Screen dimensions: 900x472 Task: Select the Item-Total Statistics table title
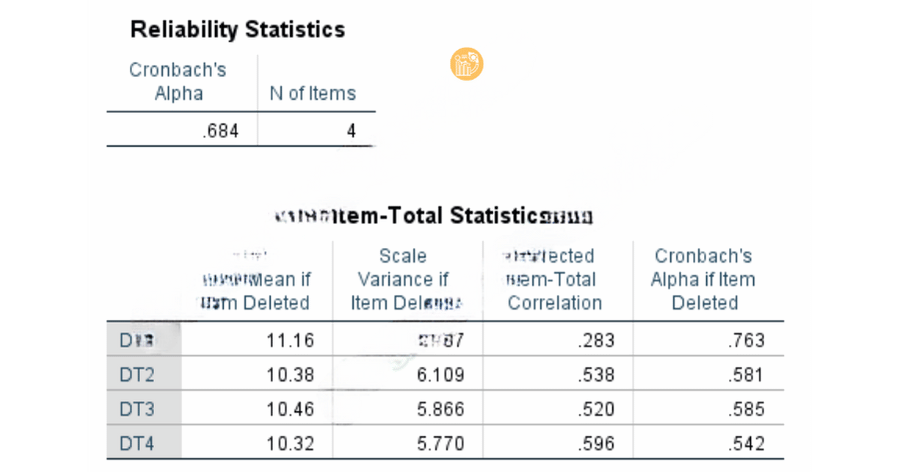tap(434, 216)
